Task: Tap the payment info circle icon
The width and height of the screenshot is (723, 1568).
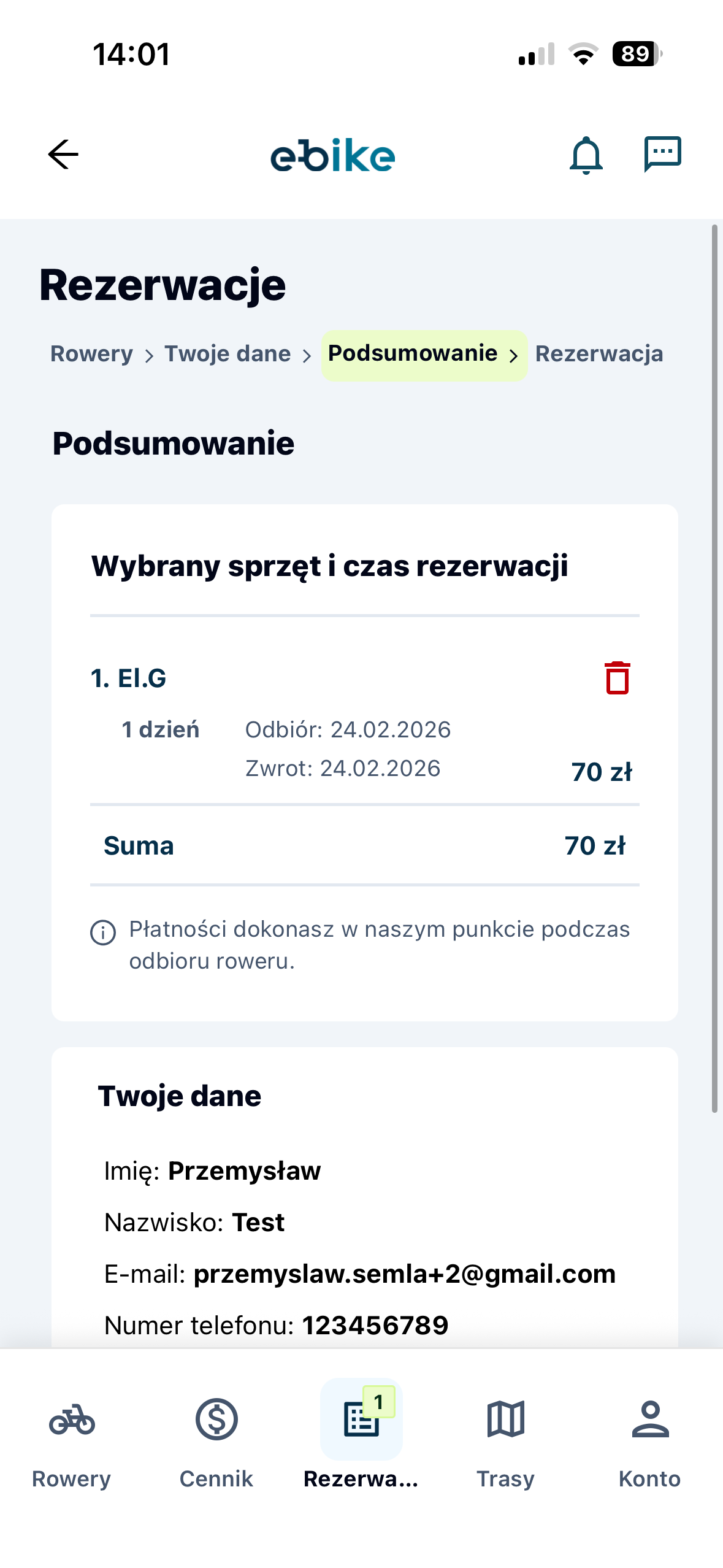Action: [x=103, y=932]
